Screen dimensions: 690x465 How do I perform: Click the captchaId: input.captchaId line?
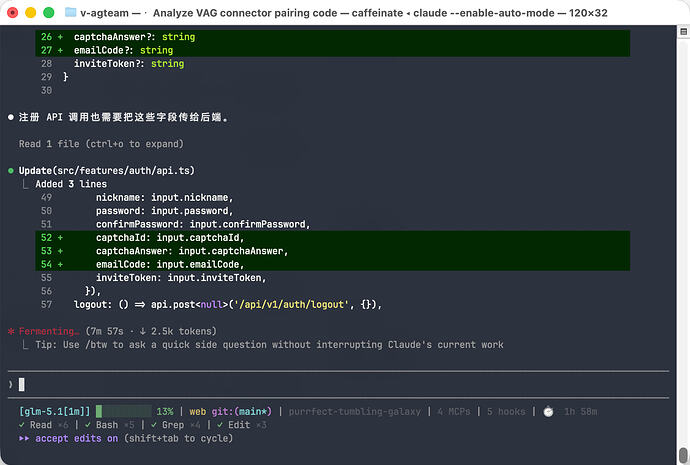(x=170, y=238)
